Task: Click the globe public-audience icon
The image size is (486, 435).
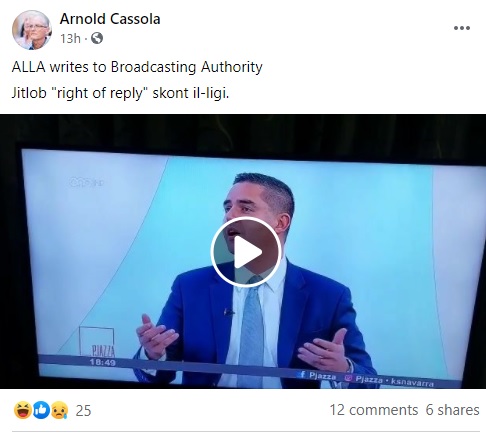Action: point(97,38)
